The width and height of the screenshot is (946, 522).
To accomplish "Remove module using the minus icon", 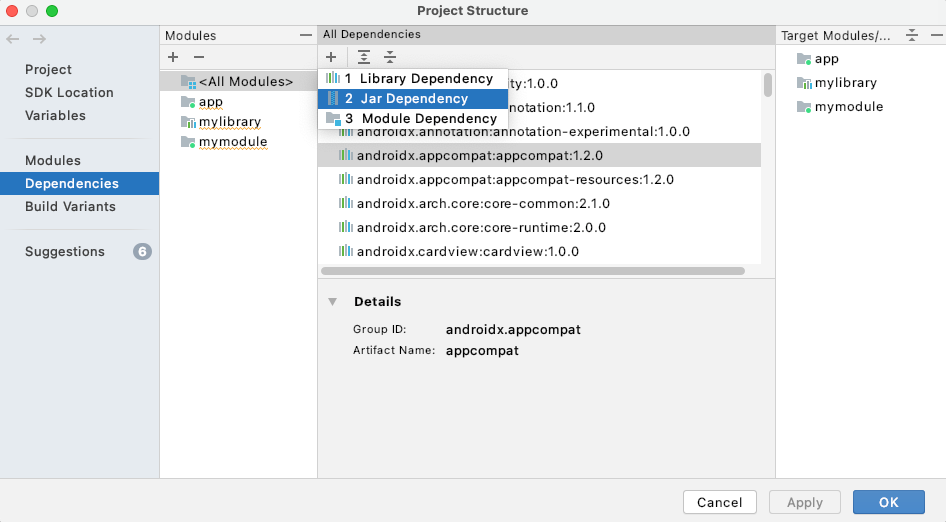I will pyautogui.click(x=199, y=58).
